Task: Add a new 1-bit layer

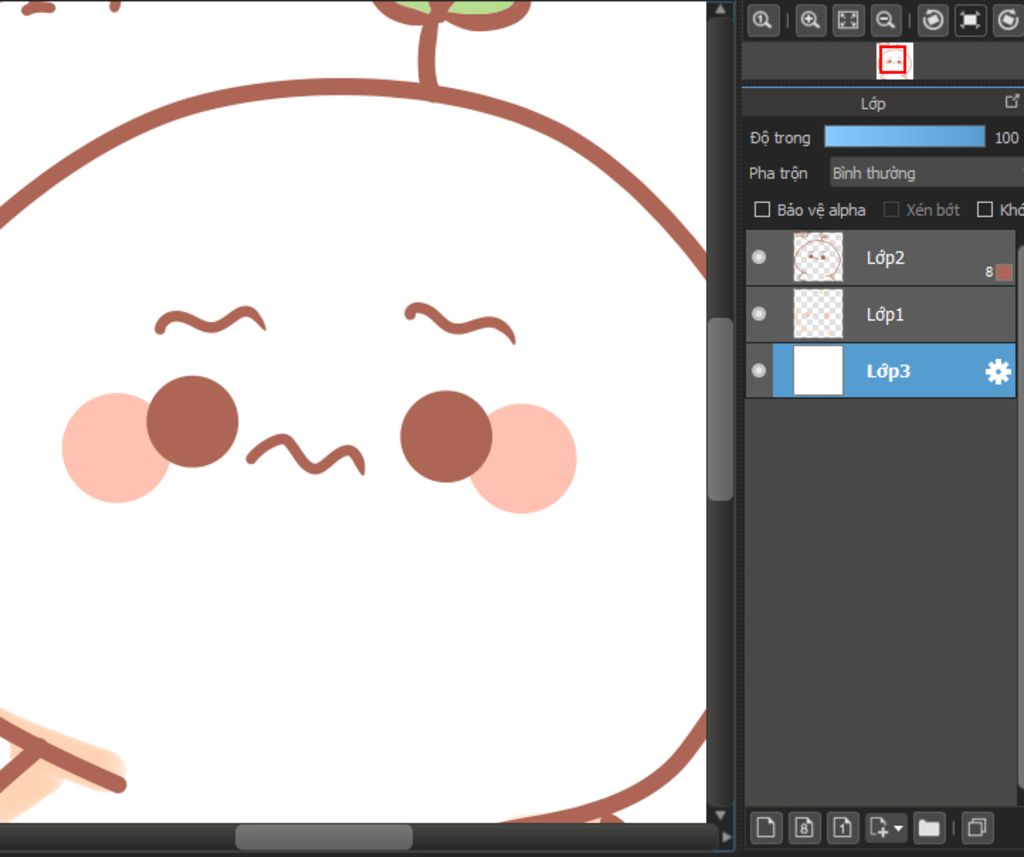Action: click(842, 828)
